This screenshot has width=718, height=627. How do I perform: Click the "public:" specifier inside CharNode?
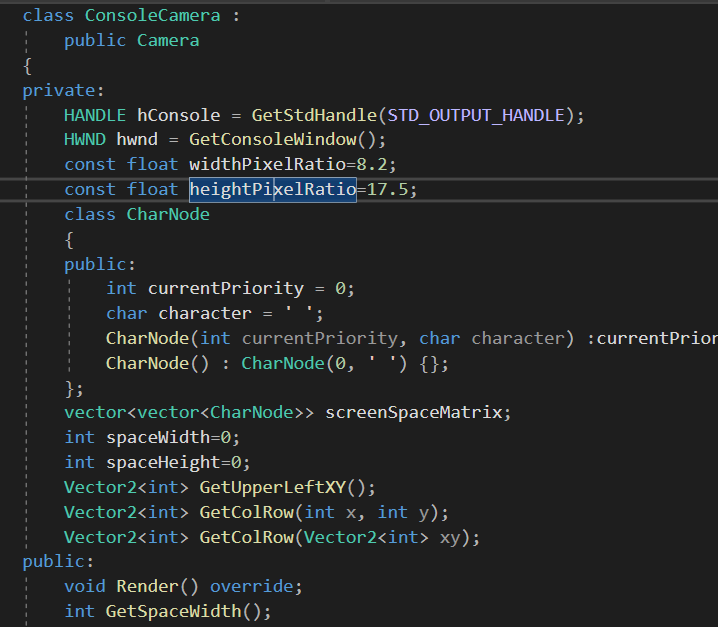[100, 264]
